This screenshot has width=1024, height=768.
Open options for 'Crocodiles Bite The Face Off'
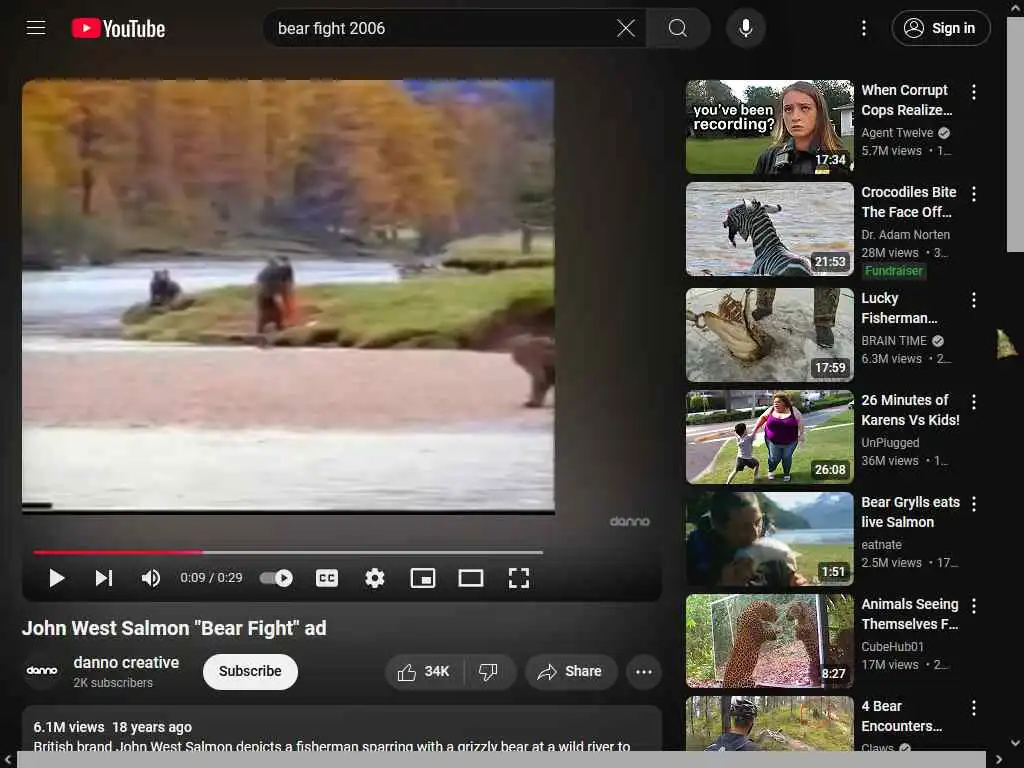(x=973, y=194)
